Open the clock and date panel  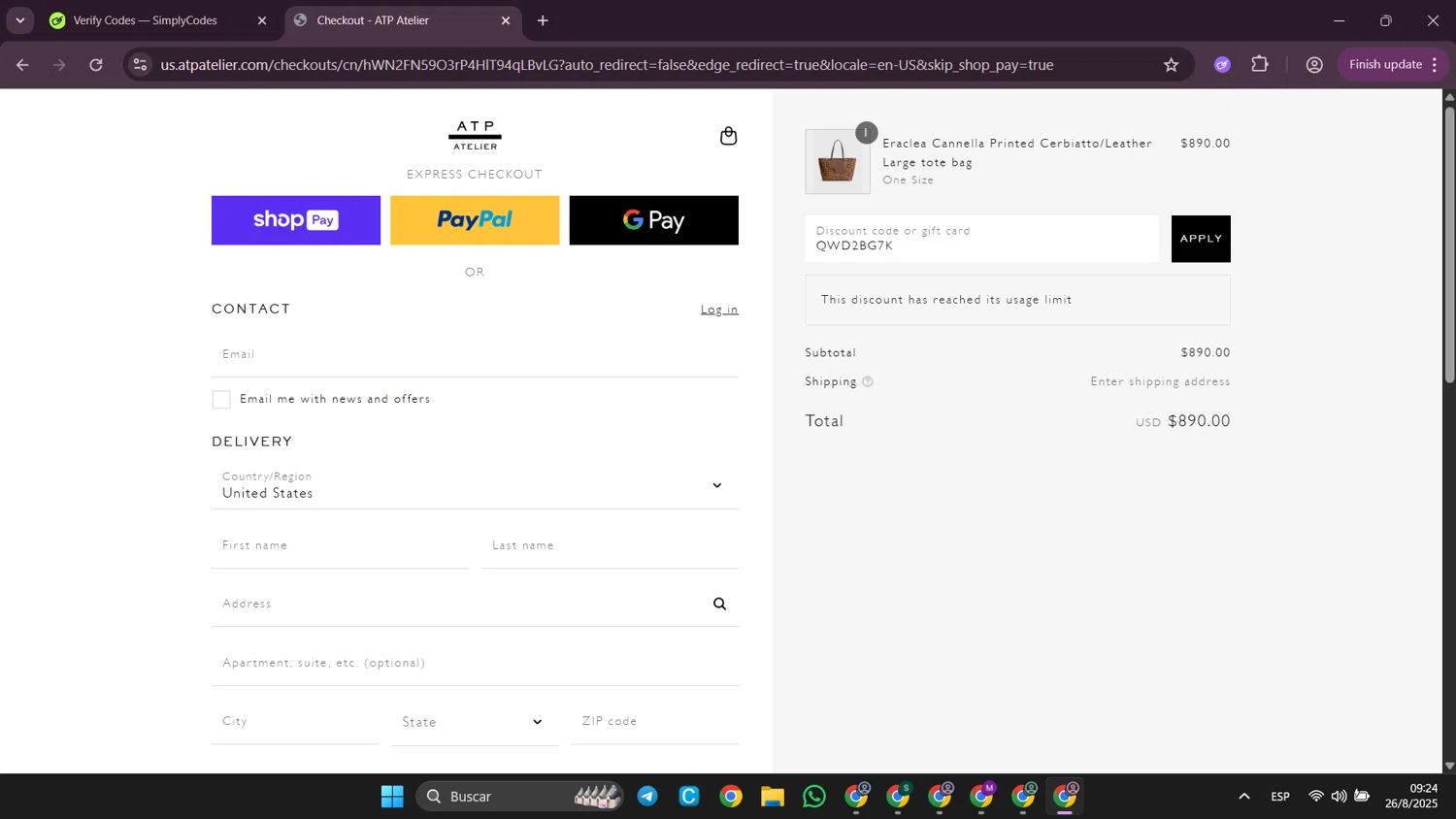point(1410,796)
